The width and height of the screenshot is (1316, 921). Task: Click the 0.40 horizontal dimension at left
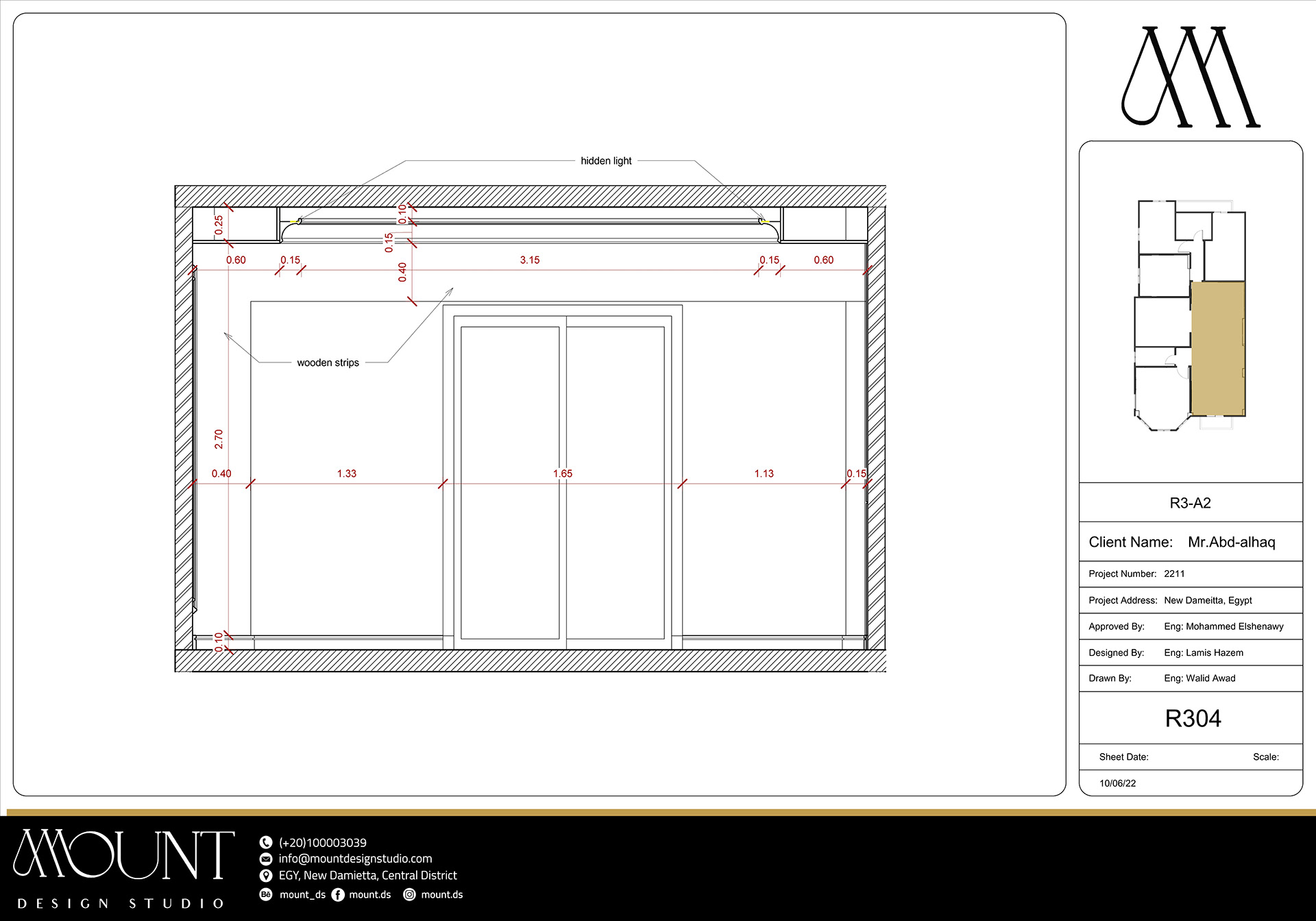click(221, 474)
